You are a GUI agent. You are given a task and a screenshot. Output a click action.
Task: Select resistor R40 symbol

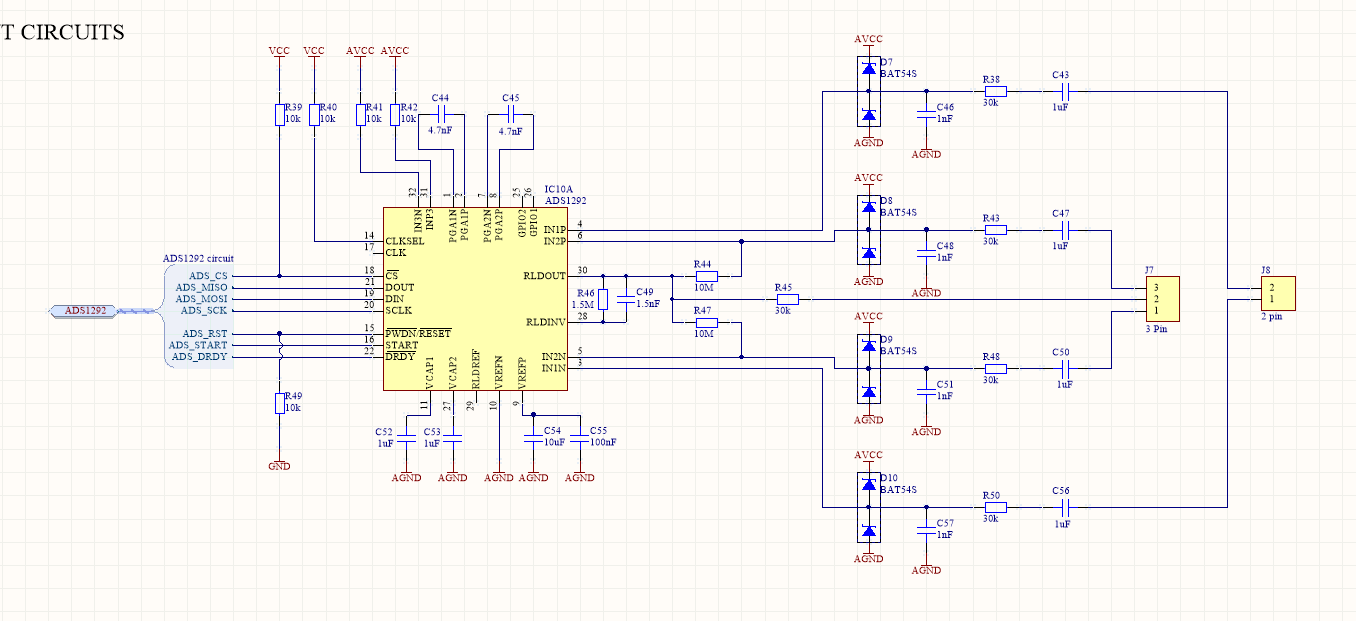pos(314,114)
